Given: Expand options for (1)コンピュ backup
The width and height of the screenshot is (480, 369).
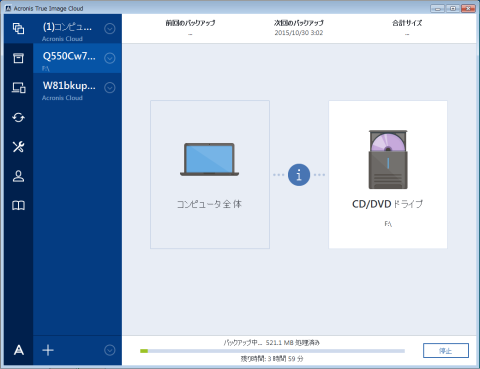Looking at the screenshot, I should click(x=110, y=29).
